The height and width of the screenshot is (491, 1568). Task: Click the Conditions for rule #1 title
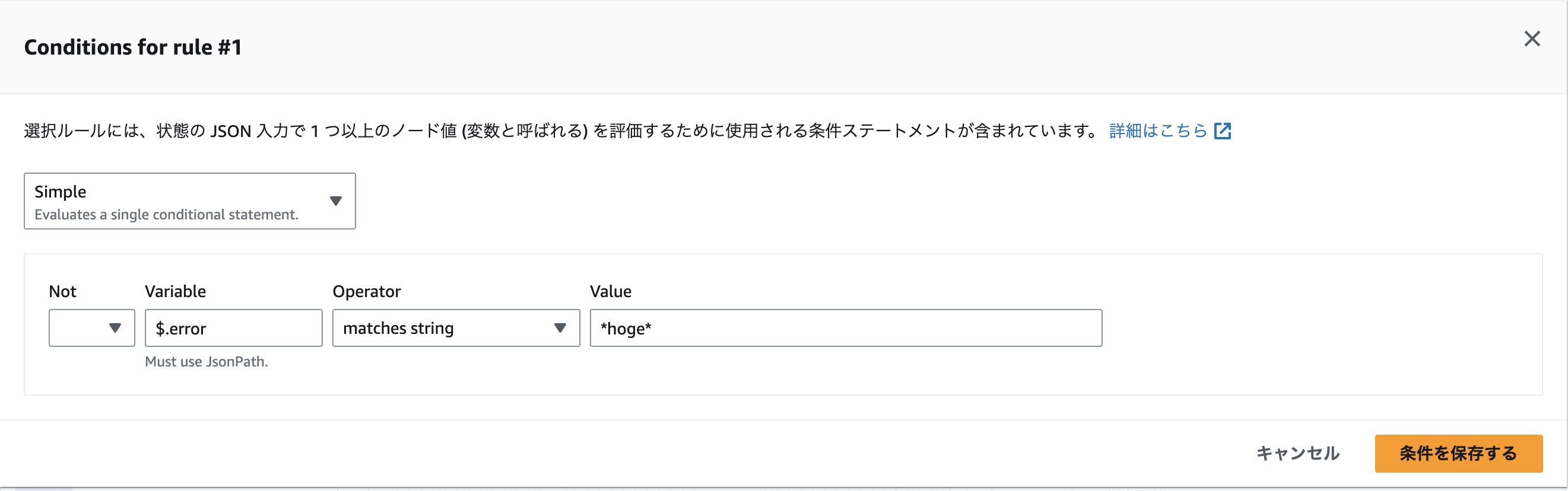click(x=133, y=47)
